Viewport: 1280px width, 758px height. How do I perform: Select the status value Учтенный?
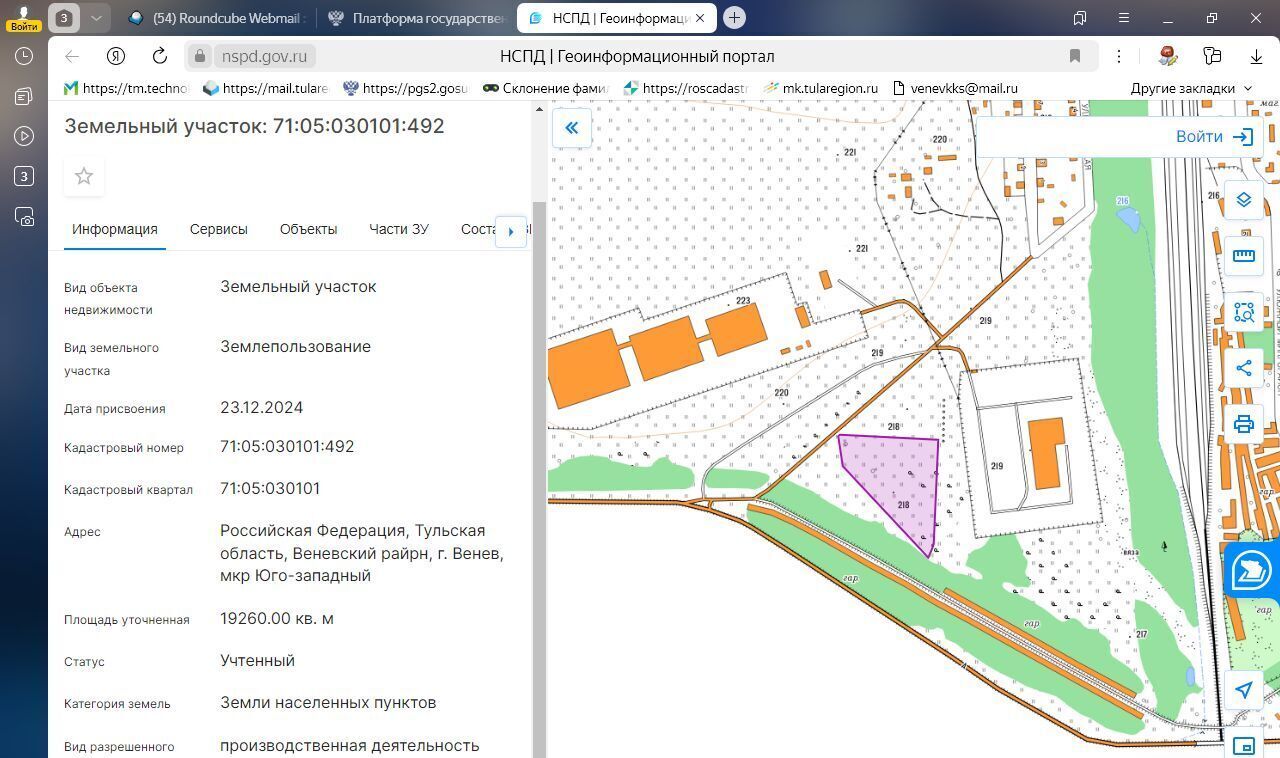257,661
